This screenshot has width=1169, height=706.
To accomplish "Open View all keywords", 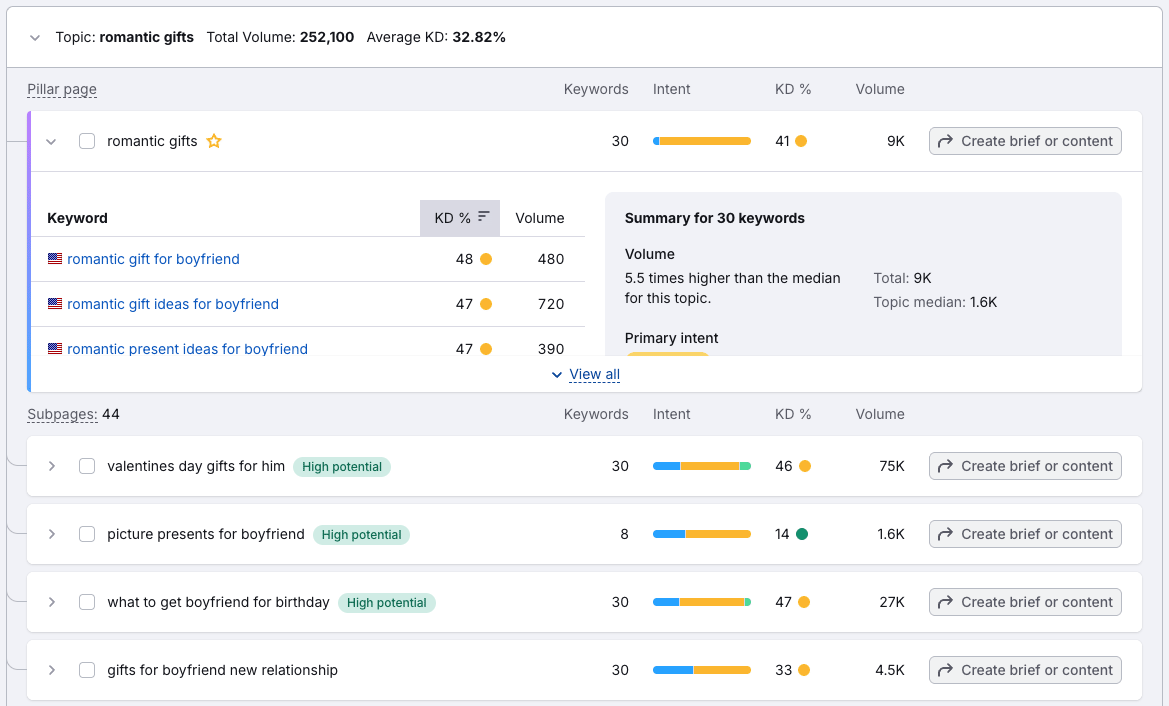I will point(593,374).
